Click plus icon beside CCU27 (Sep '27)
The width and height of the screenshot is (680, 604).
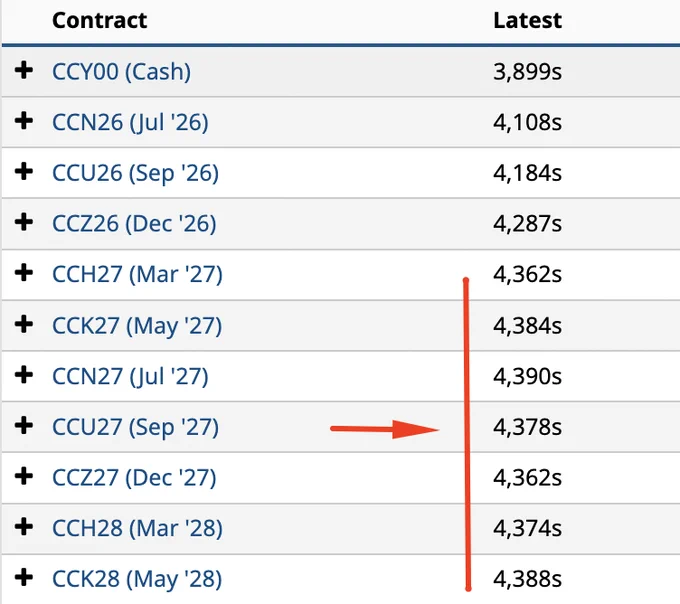(23, 426)
